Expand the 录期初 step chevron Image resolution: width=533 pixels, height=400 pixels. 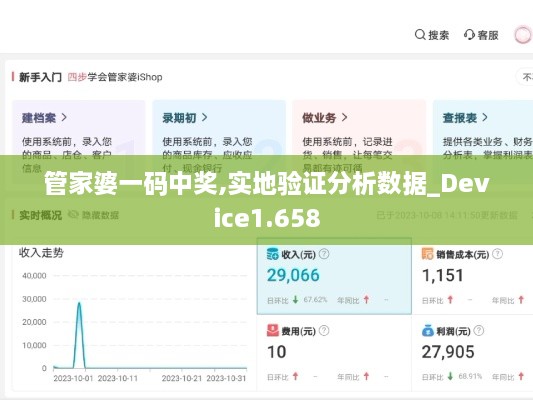point(204,118)
